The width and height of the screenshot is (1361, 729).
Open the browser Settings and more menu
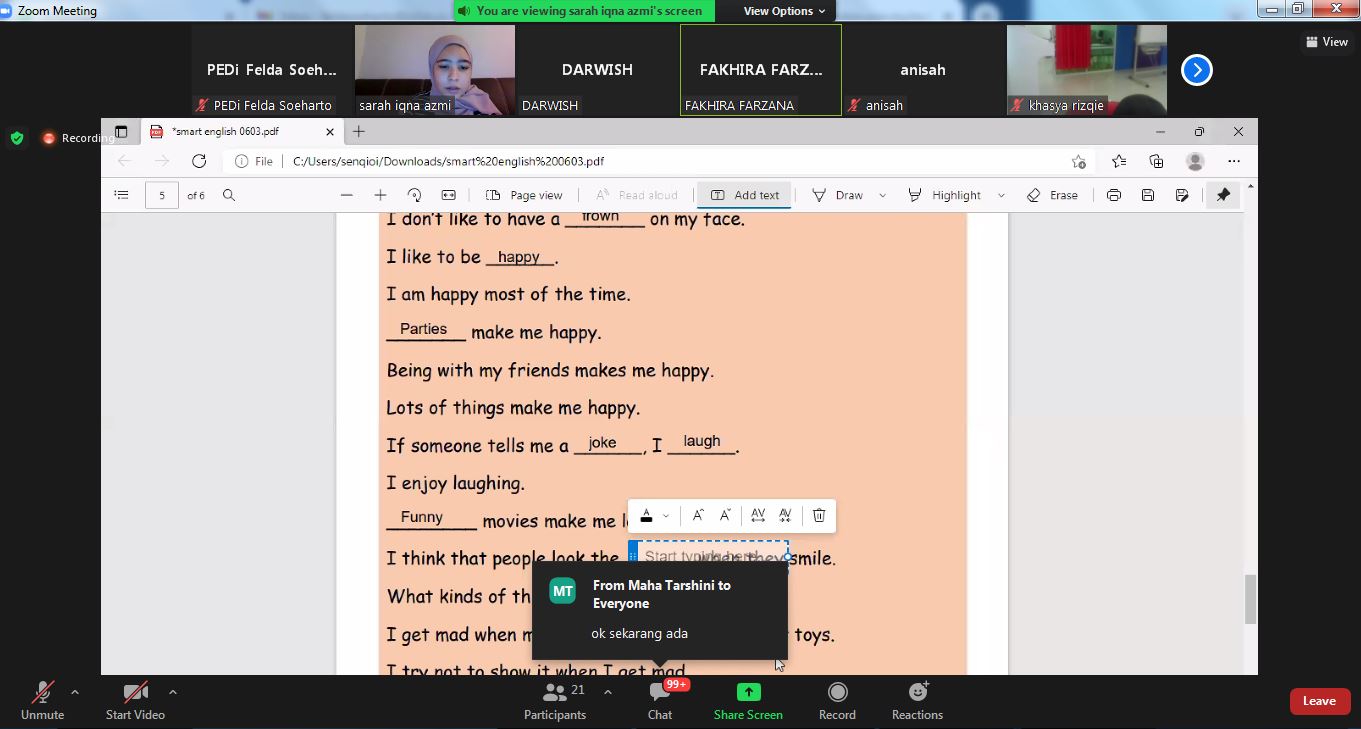[1234, 161]
